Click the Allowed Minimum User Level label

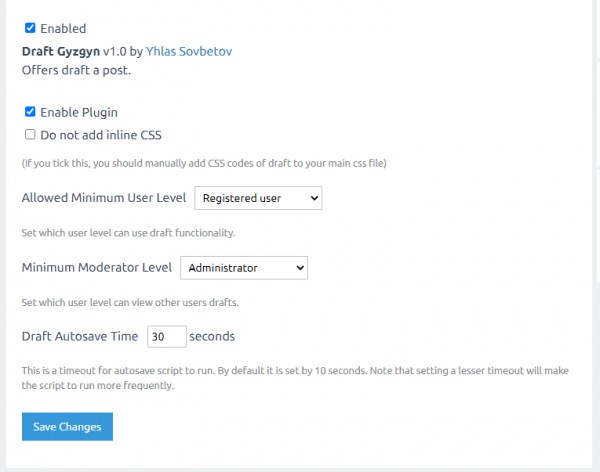click(104, 198)
